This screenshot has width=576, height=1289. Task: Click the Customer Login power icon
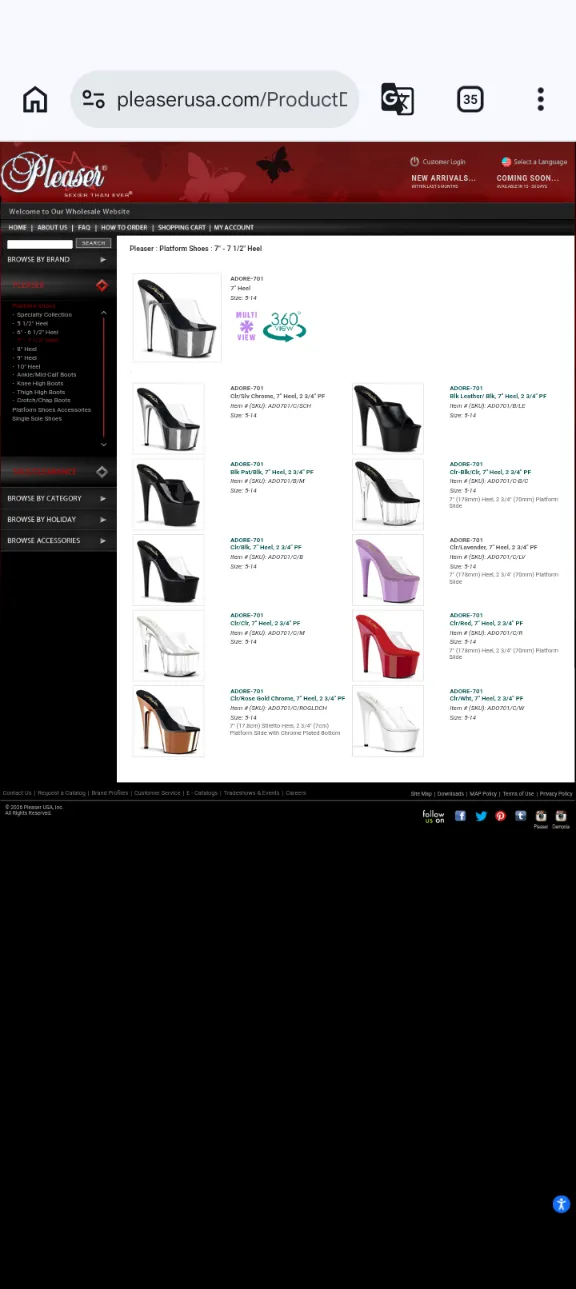[414, 161]
